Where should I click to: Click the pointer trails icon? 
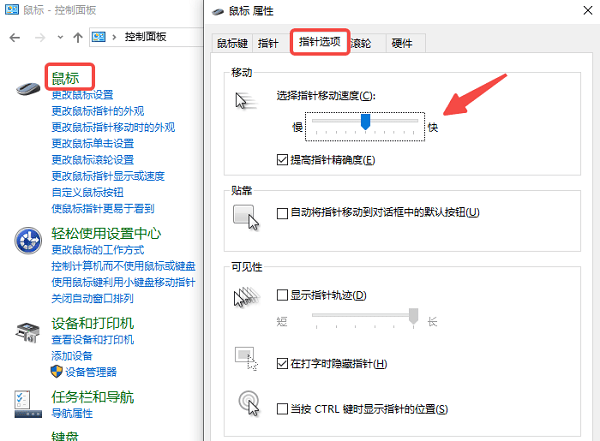(x=246, y=297)
